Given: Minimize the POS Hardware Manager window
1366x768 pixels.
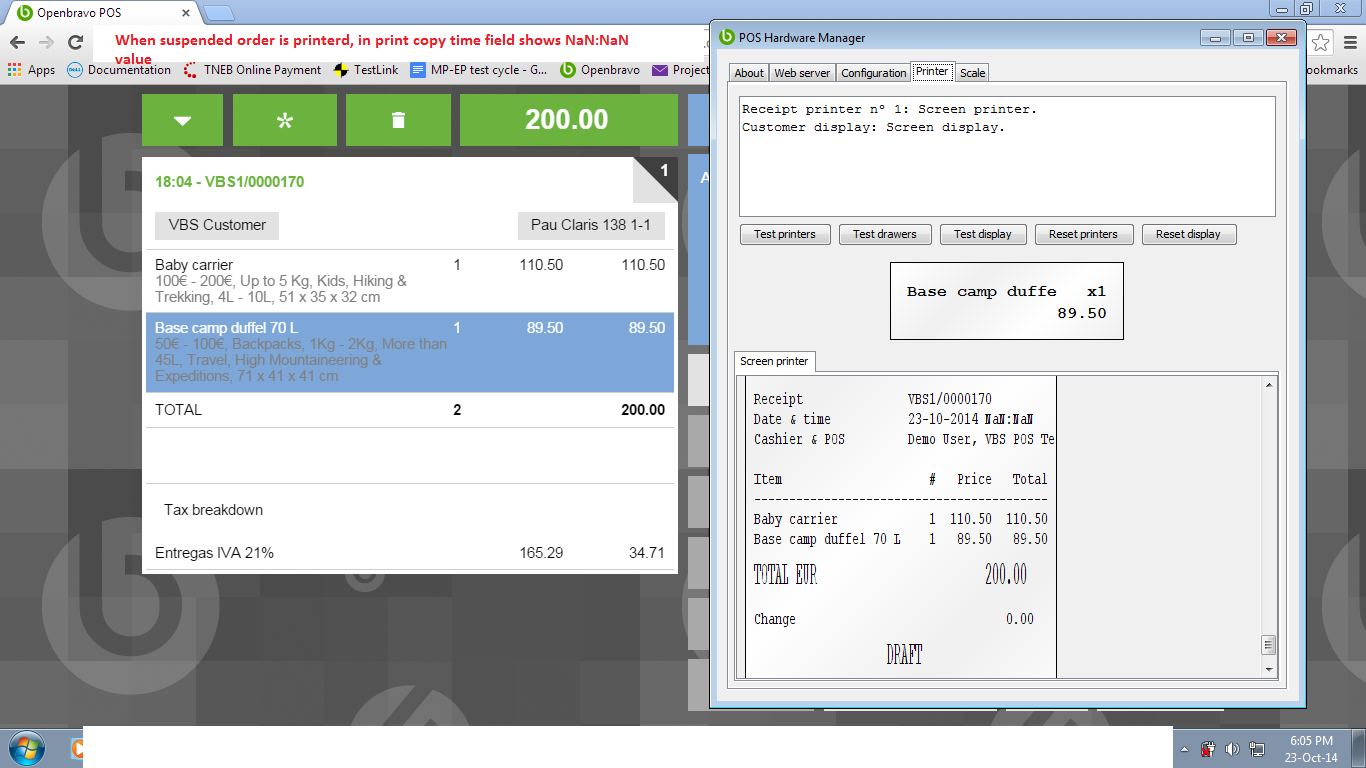Looking at the screenshot, I should coord(1215,37).
